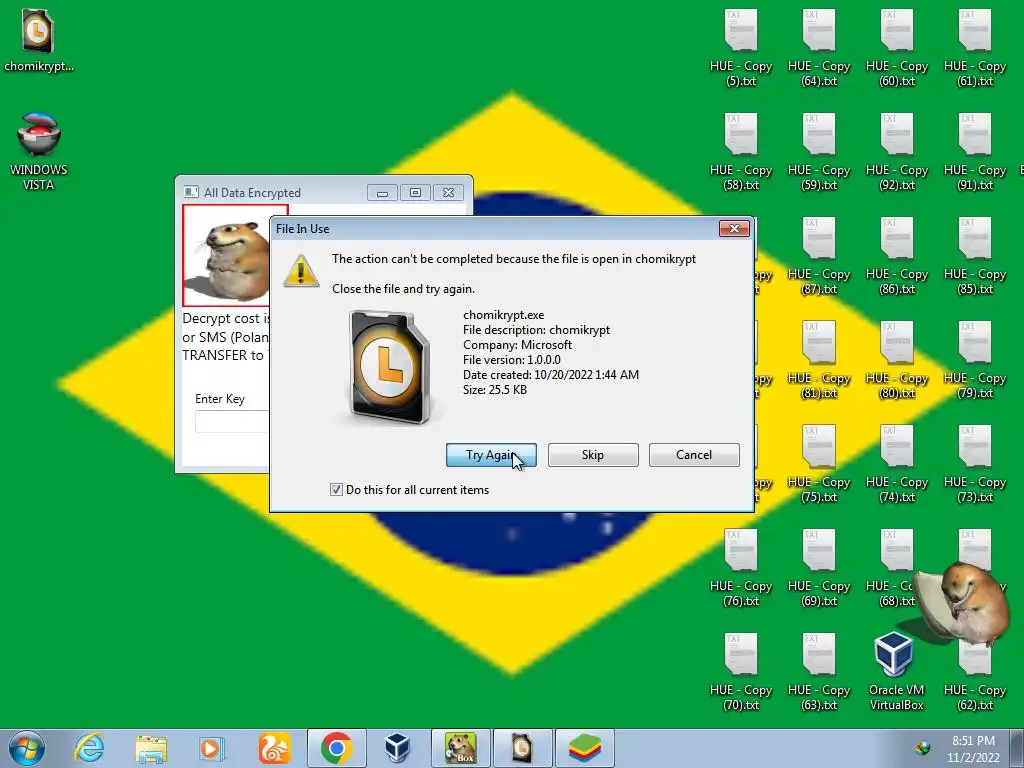Screen dimensions: 1024x768
Task: Click the chomikrypt.exe clock icon in dialog
Action: point(390,367)
